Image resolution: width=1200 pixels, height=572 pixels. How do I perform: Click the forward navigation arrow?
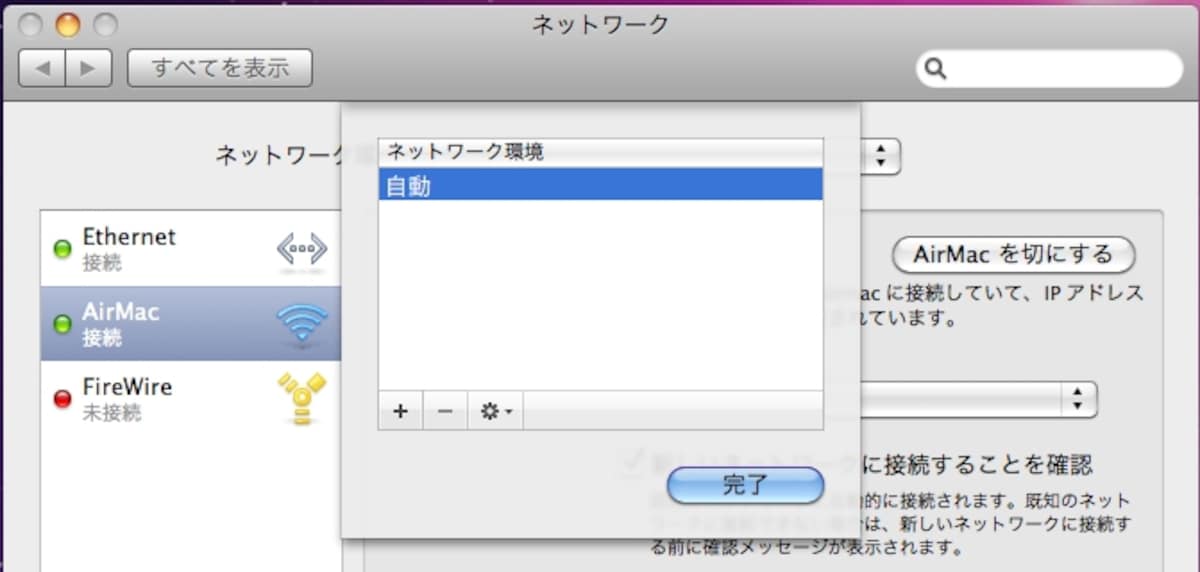coord(89,67)
